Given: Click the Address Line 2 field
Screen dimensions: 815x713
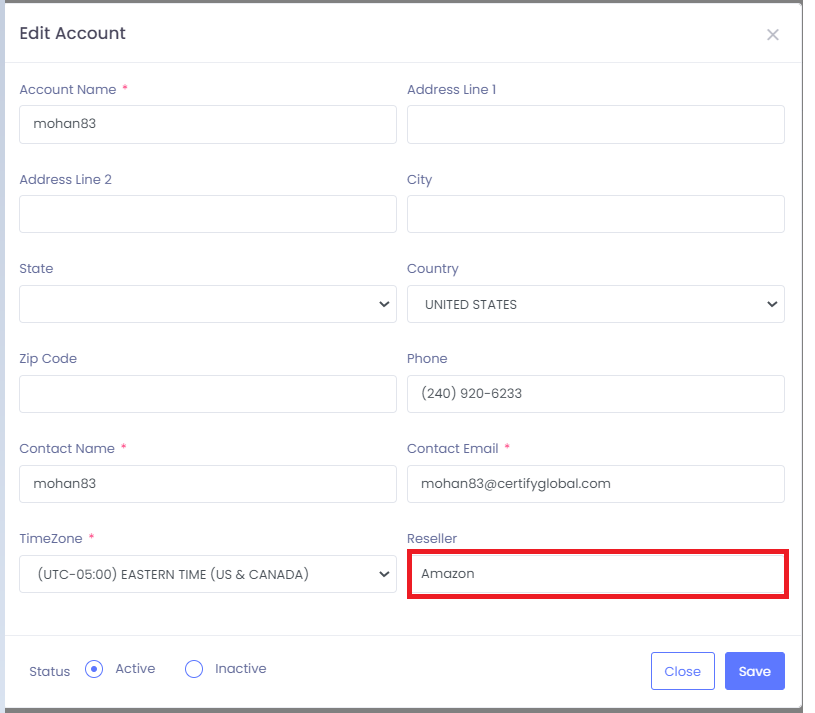Looking at the screenshot, I should click(x=208, y=214).
